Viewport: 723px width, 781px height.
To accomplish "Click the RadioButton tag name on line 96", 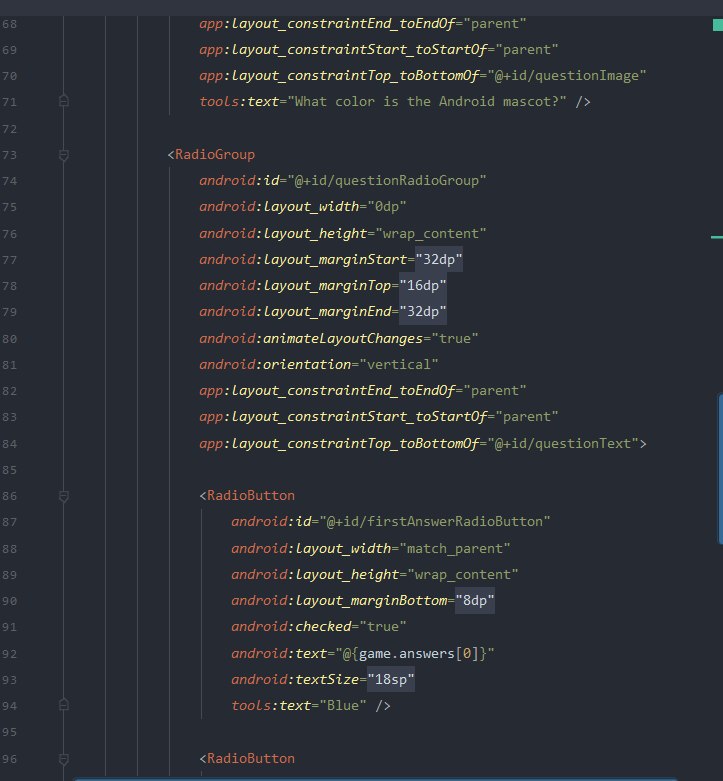I will [x=250, y=759].
